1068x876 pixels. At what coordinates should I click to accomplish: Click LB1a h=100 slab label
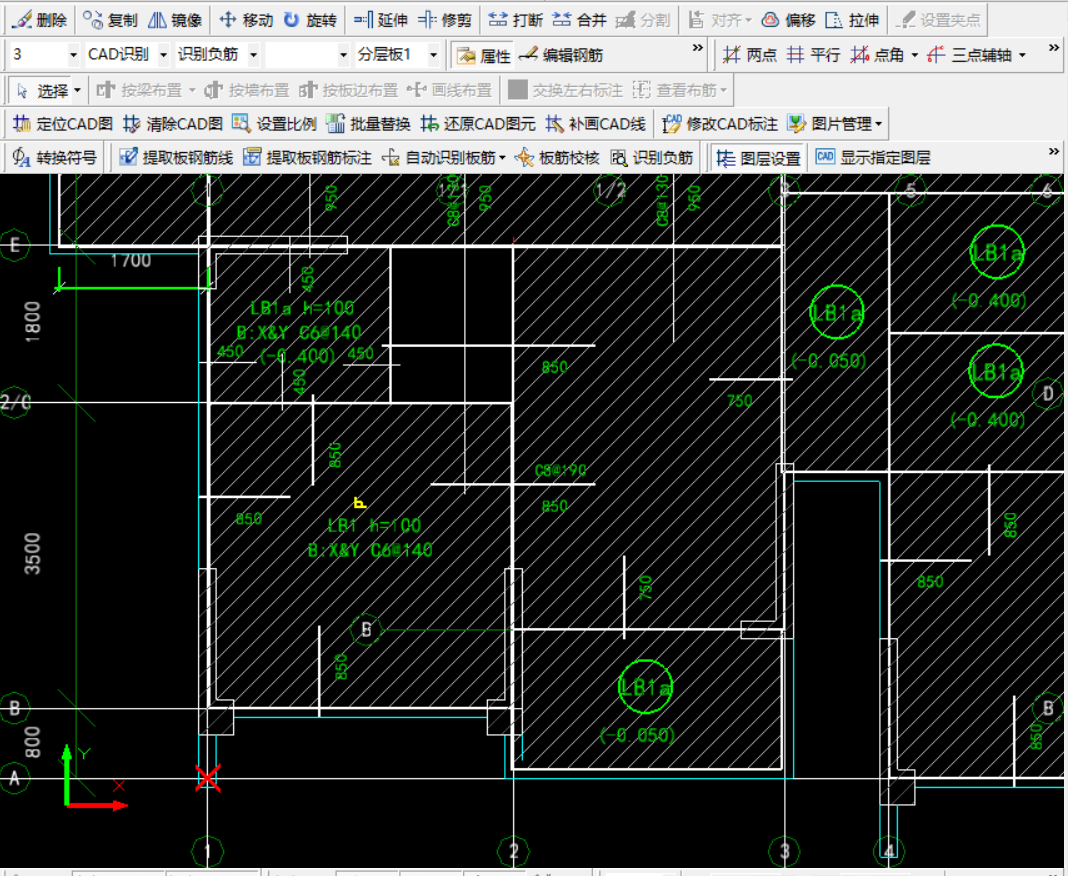302,308
